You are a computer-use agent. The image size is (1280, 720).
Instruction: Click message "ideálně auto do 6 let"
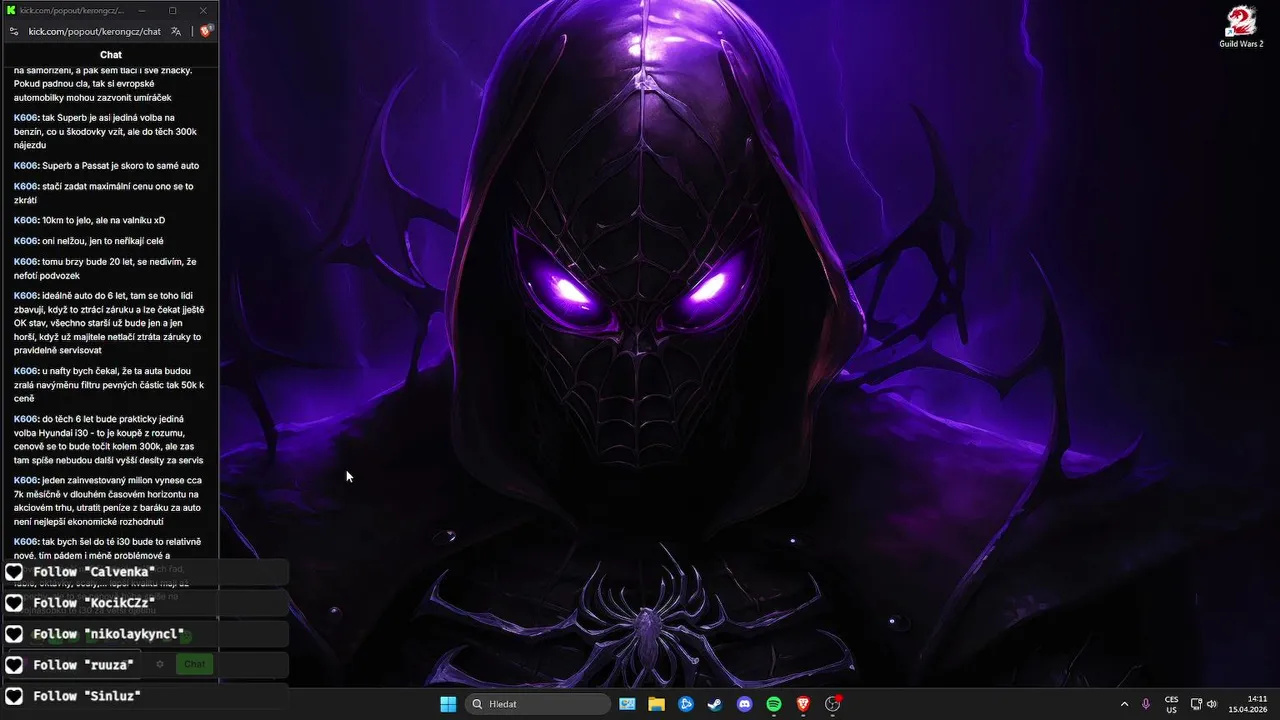[x=110, y=323]
